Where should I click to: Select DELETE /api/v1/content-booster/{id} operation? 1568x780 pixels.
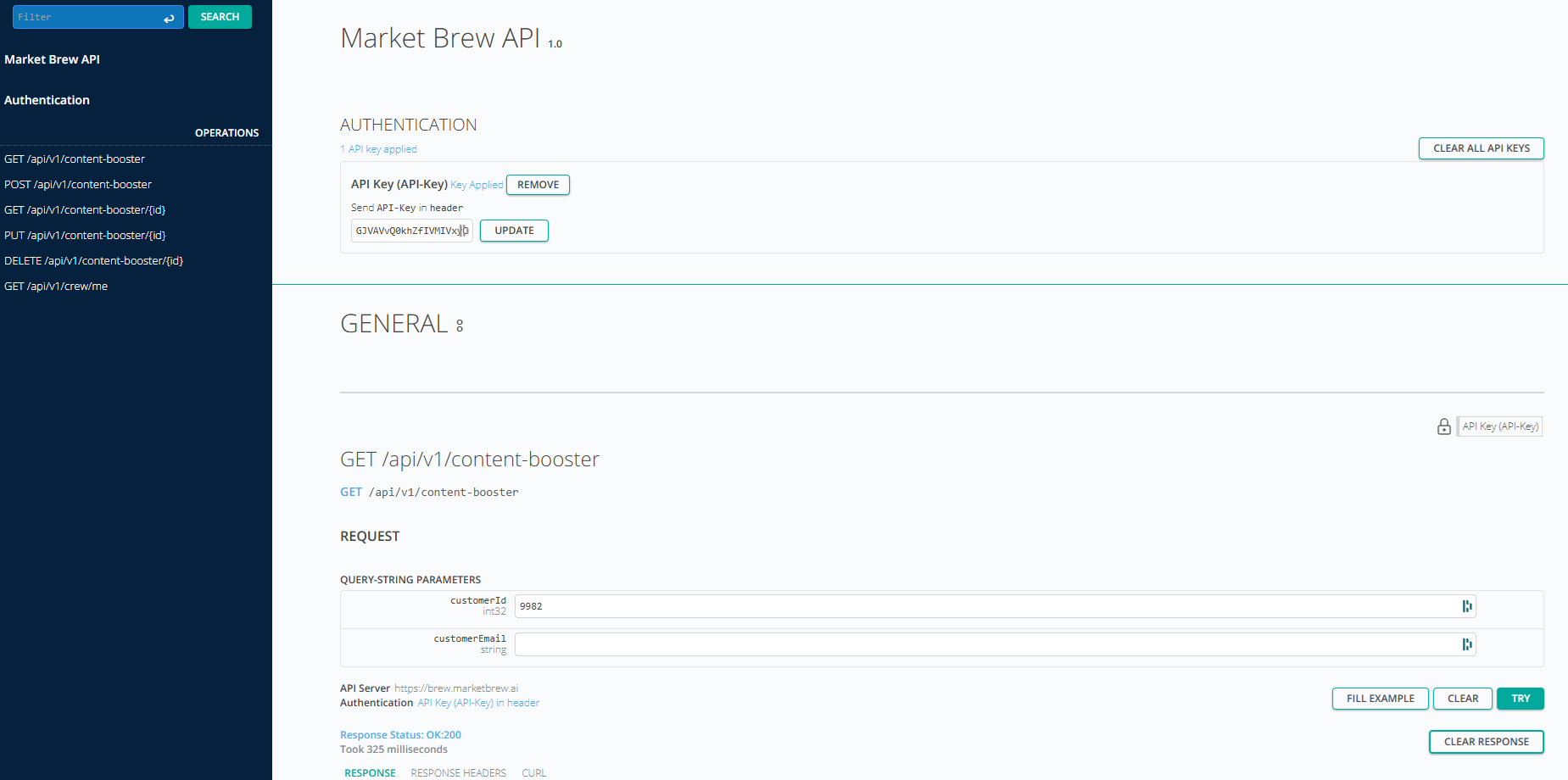[x=93, y=260]
